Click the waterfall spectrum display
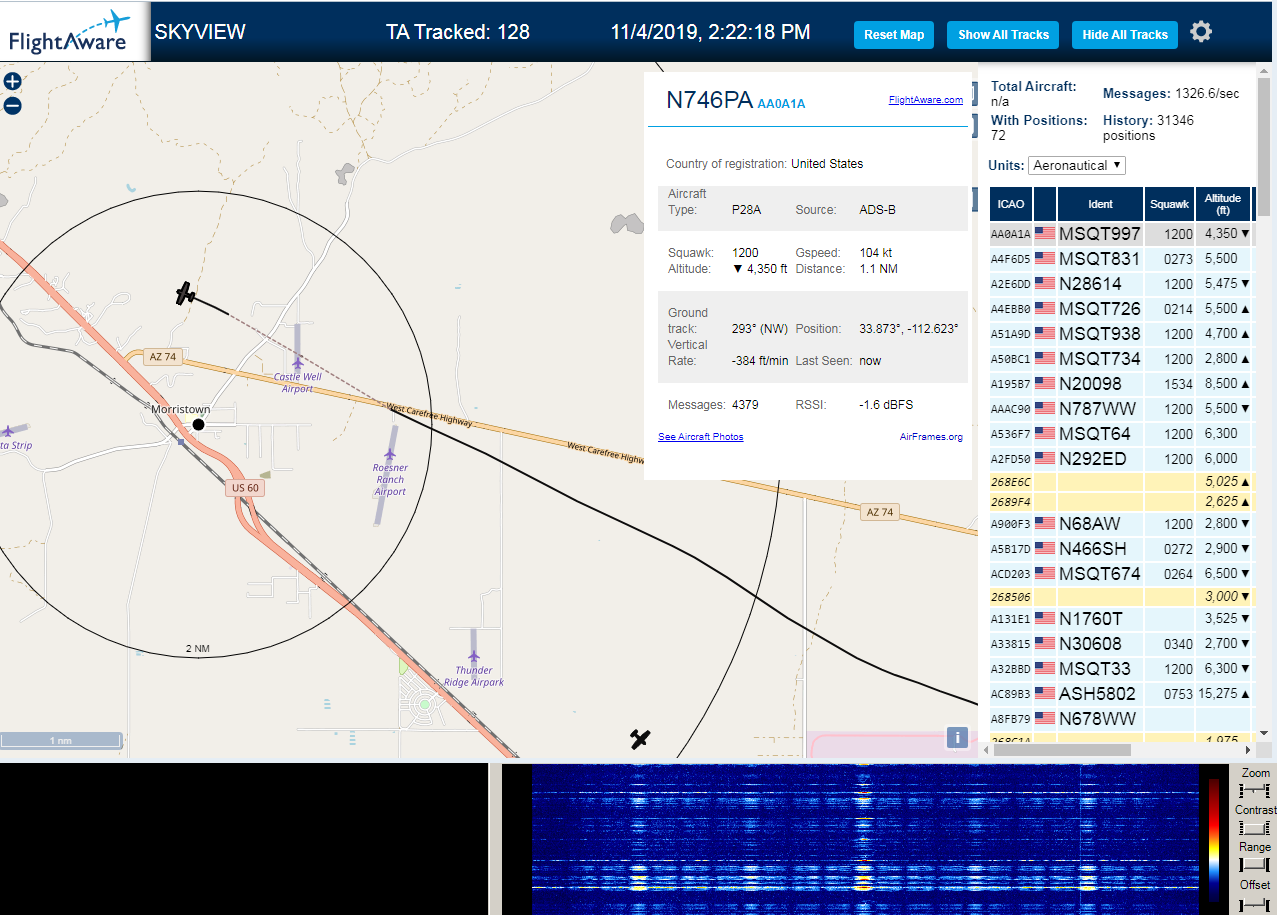Screen dimensions: 1277x915 click(865, 840)
